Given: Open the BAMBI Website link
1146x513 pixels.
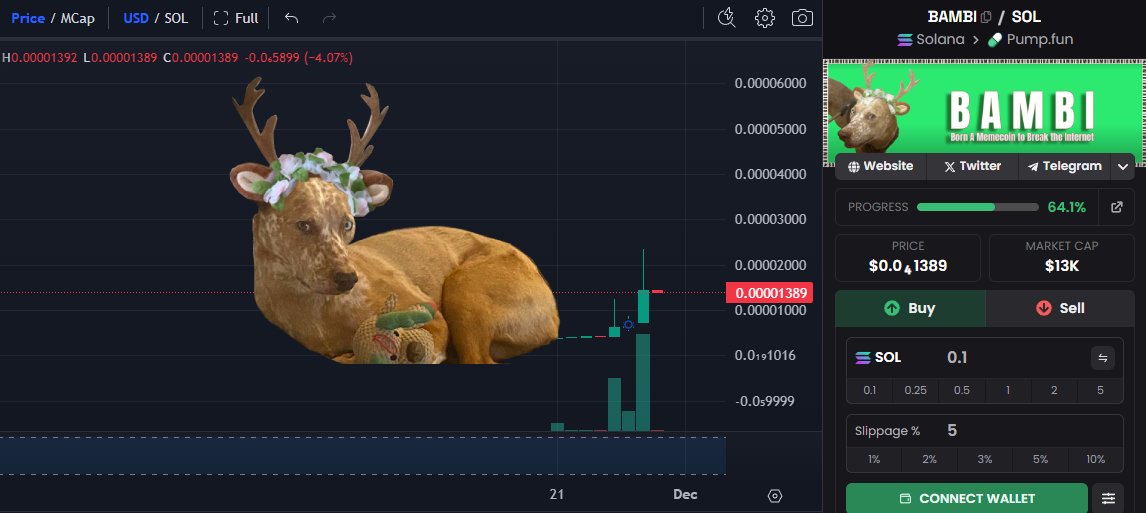Looking at the screenshot, I should click(x=881, y=166).
